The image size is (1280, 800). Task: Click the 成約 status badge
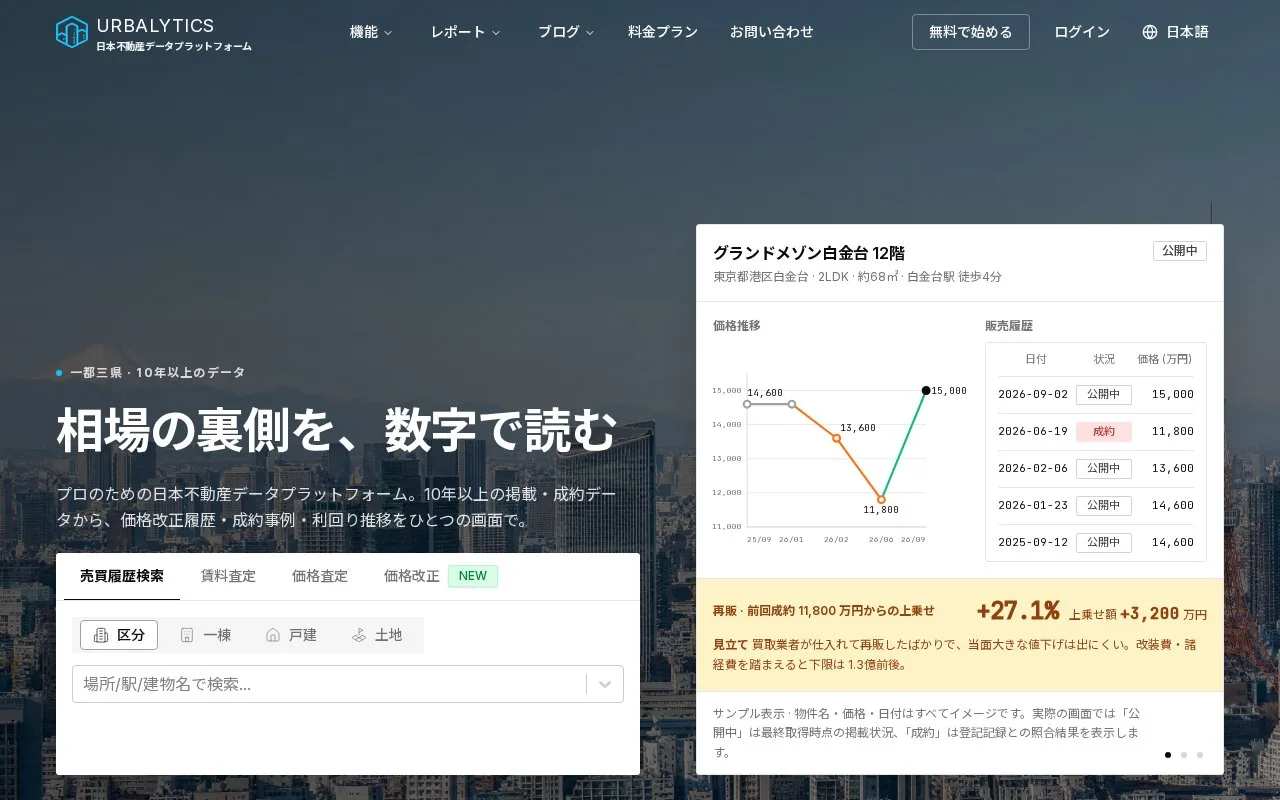[1104, 431]
